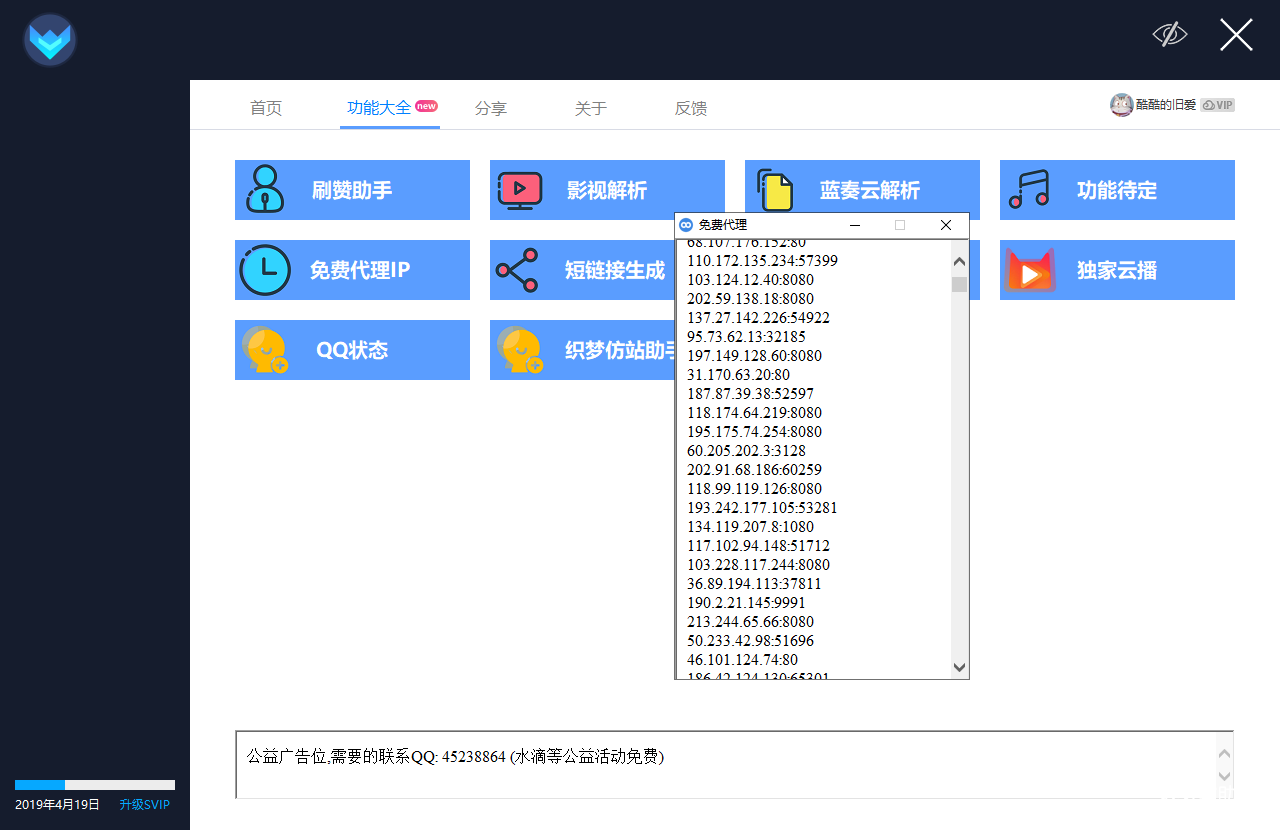Open 蓝奏云解析 tile

pos(862,186)
